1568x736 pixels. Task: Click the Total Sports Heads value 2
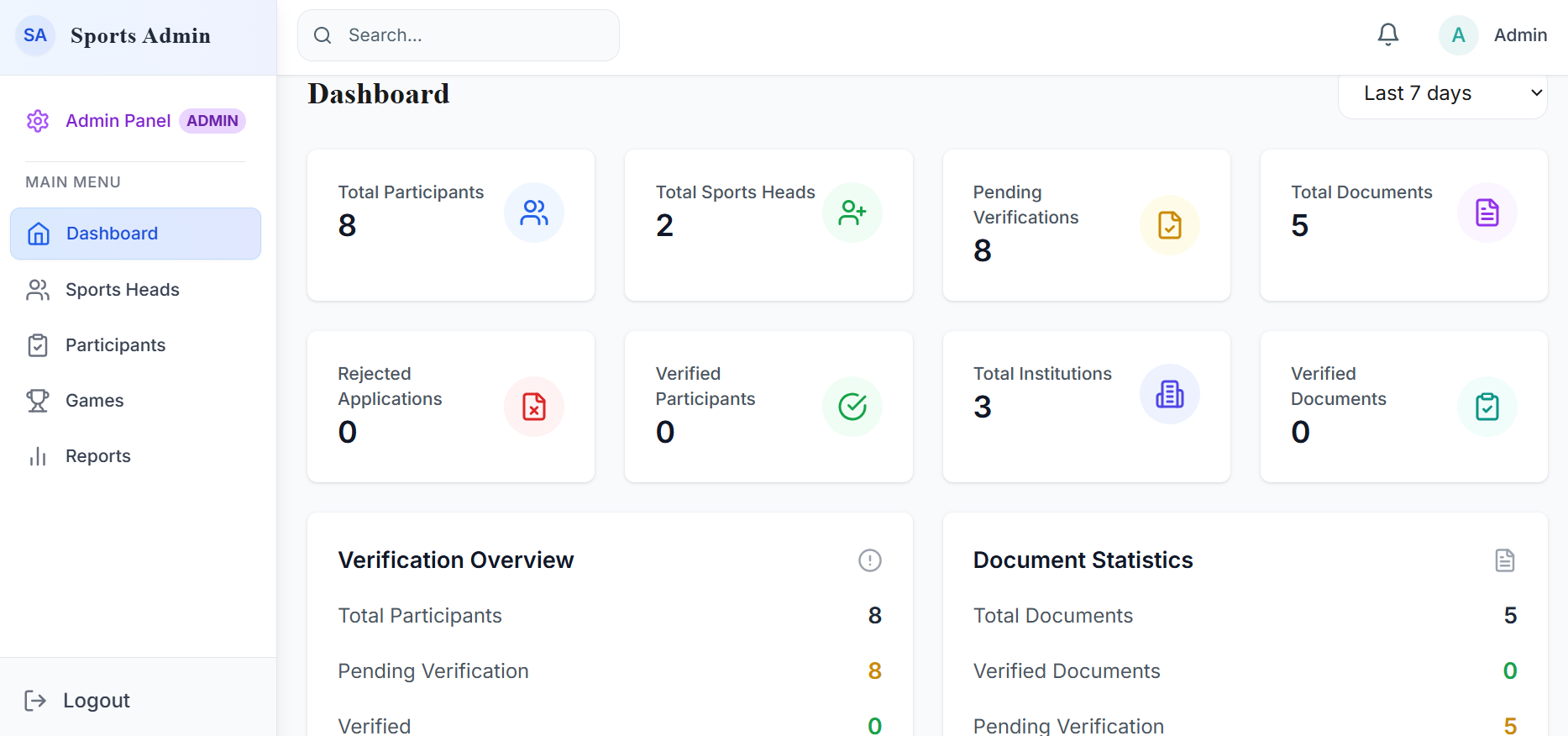pyautogui.click(x=664, y=225)
